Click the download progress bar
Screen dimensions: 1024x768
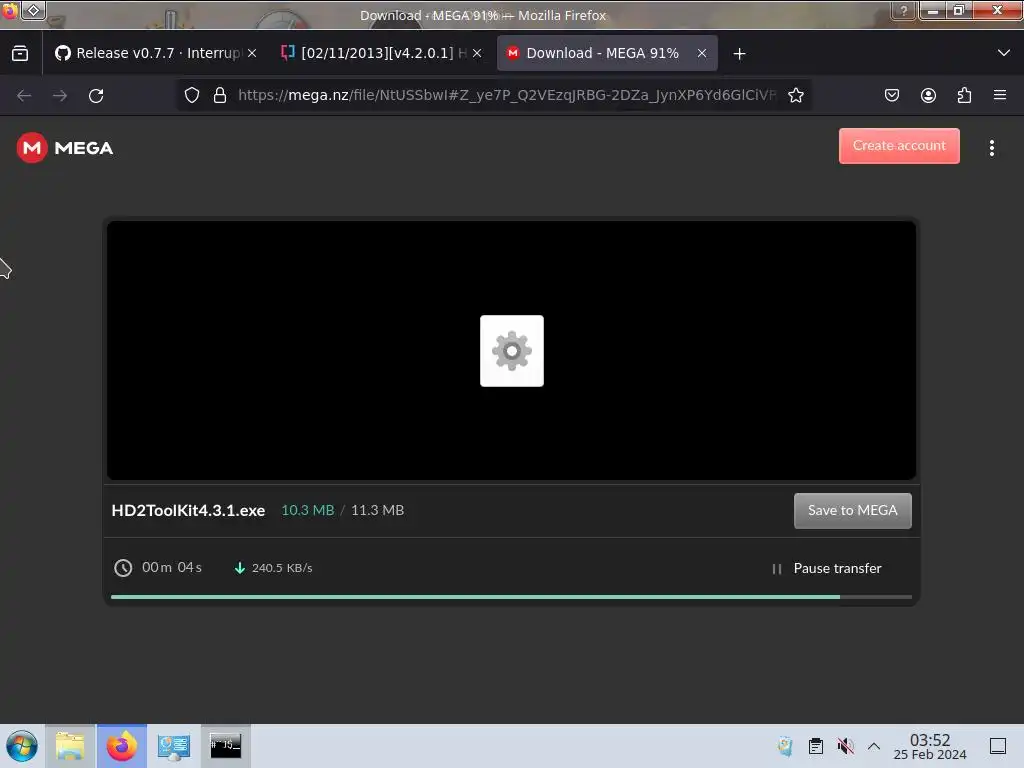[511, 597]
